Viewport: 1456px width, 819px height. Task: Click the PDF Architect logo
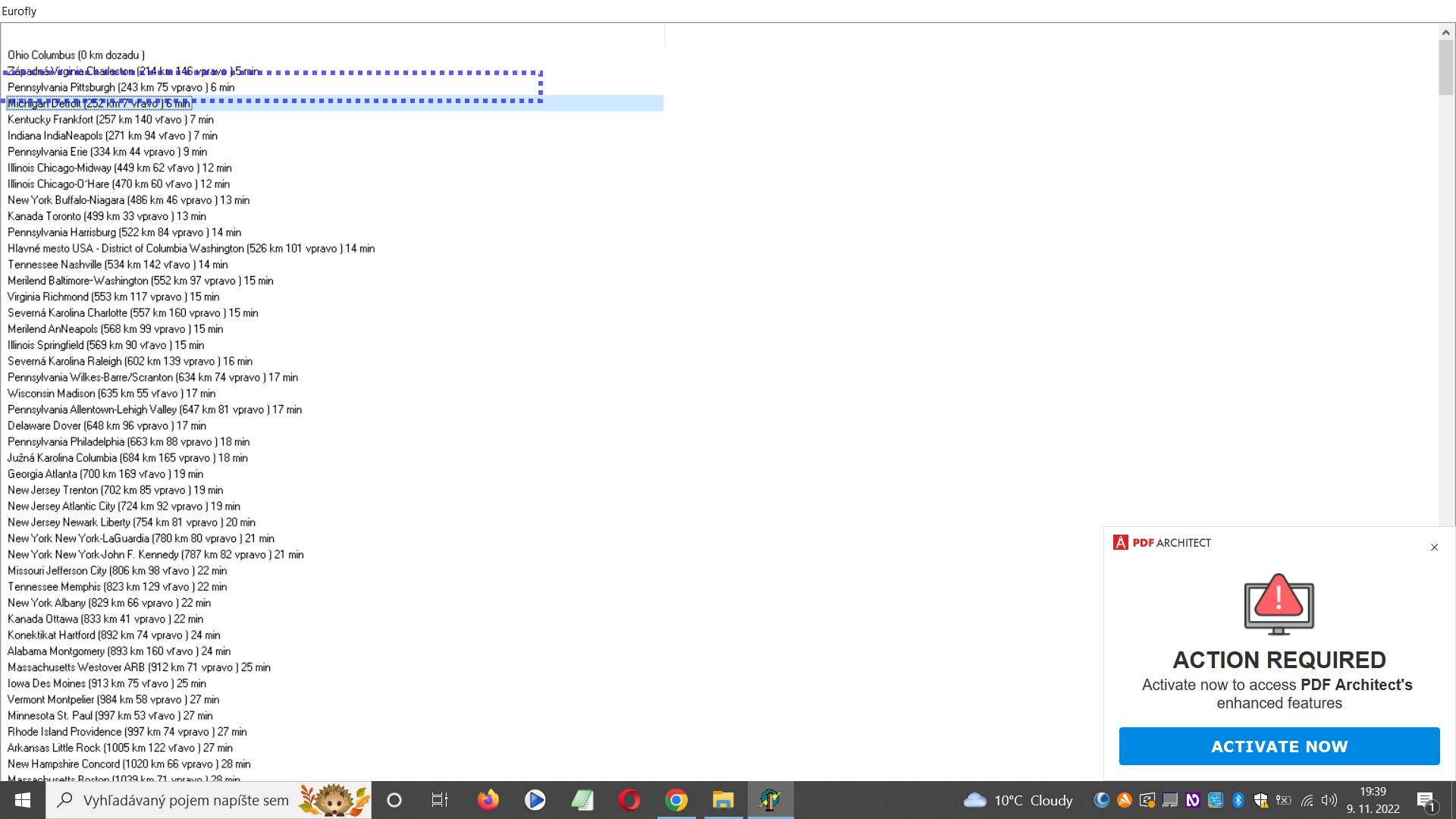pyautogui.click(x=1162, y=543)
